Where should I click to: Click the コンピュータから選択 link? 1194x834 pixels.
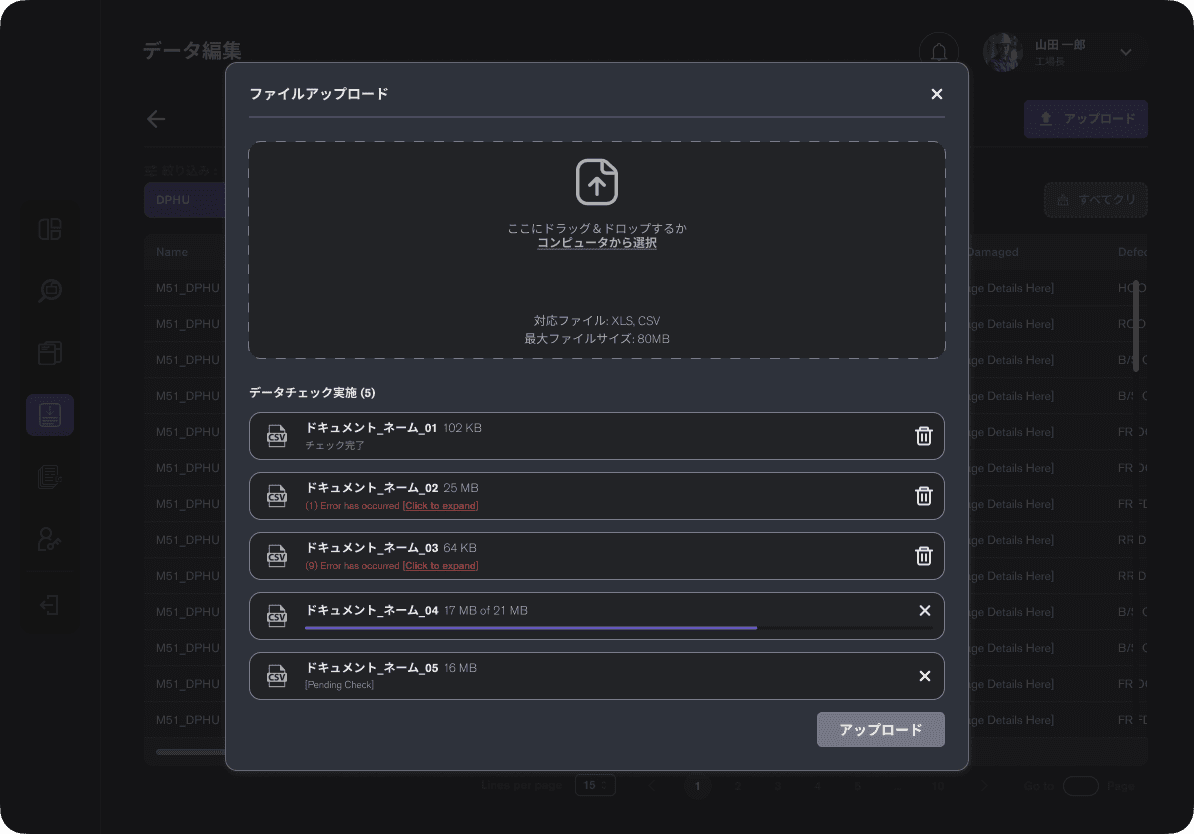click(x=597, y=242)
